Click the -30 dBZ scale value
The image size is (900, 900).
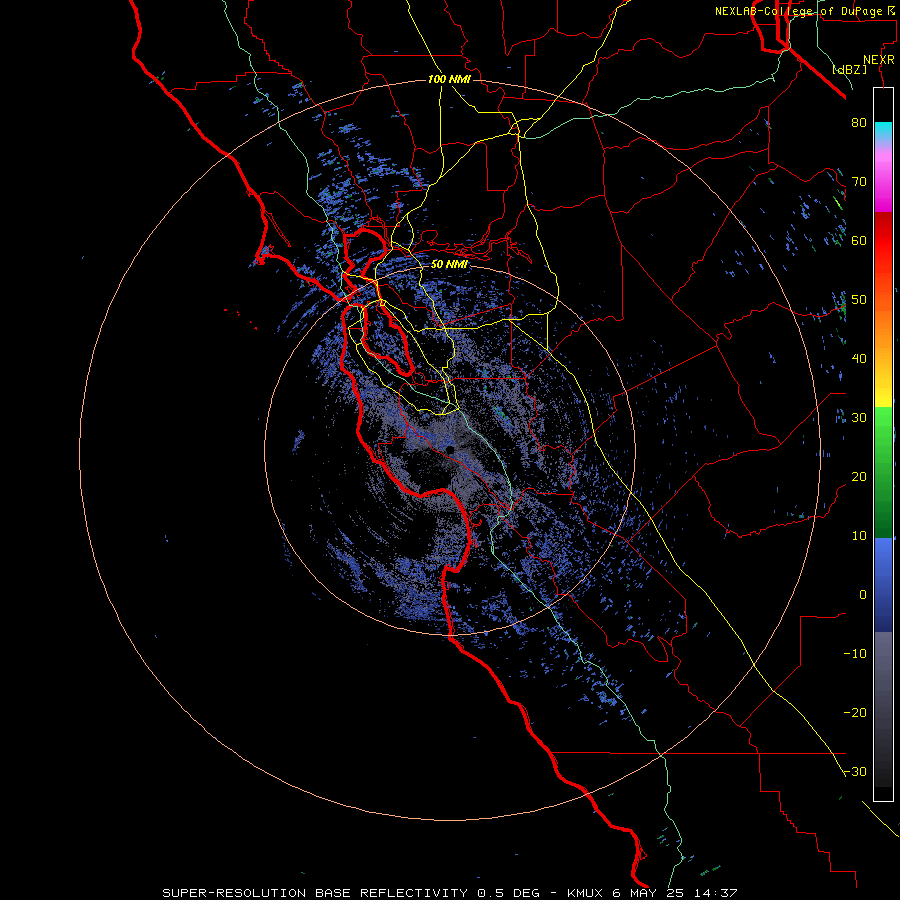click(855, 772)
